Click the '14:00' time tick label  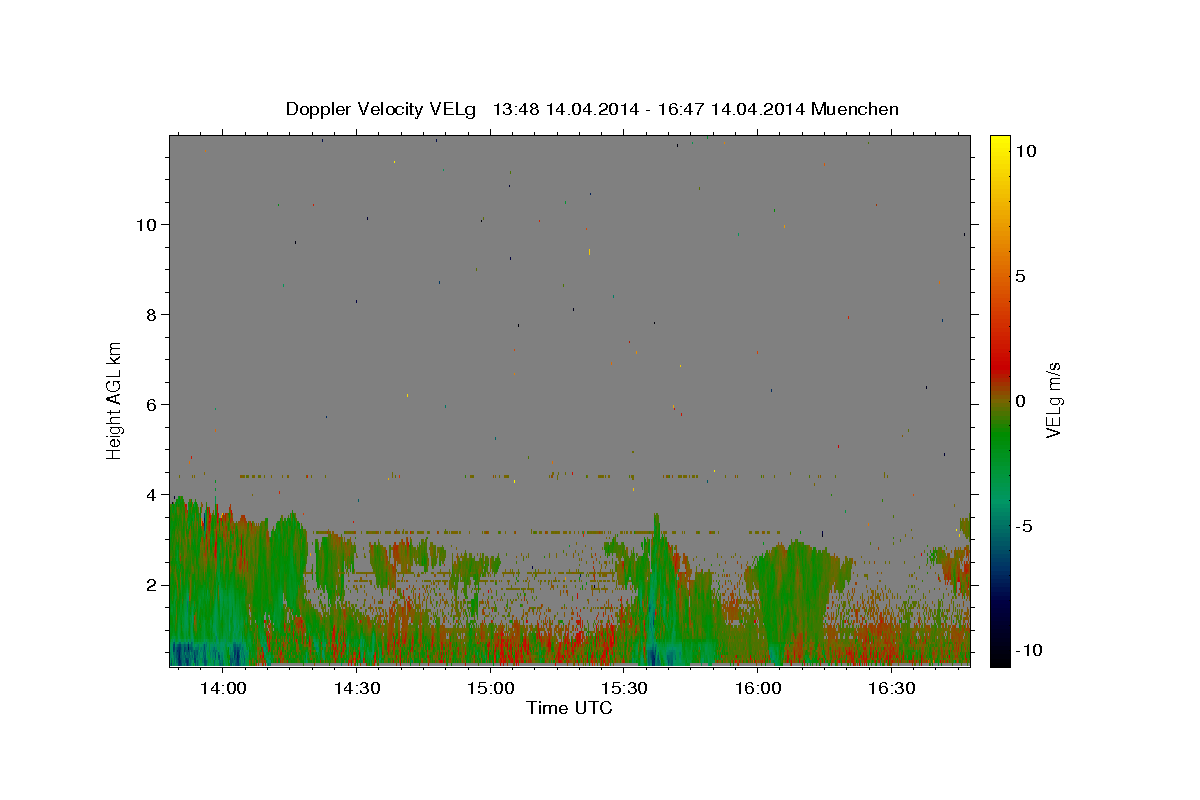coord(223,688)
